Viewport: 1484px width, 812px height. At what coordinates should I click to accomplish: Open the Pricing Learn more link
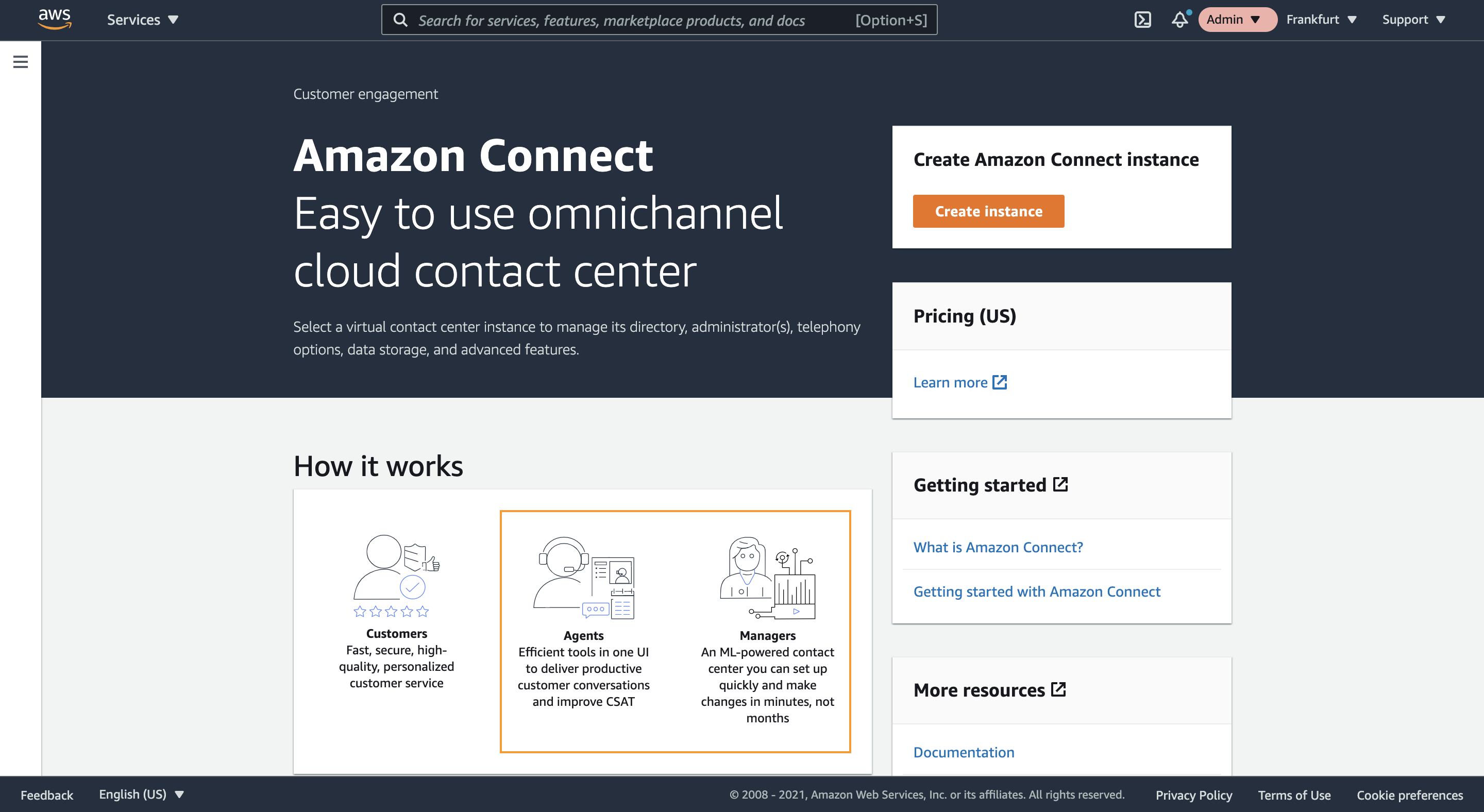click(960, 382)
